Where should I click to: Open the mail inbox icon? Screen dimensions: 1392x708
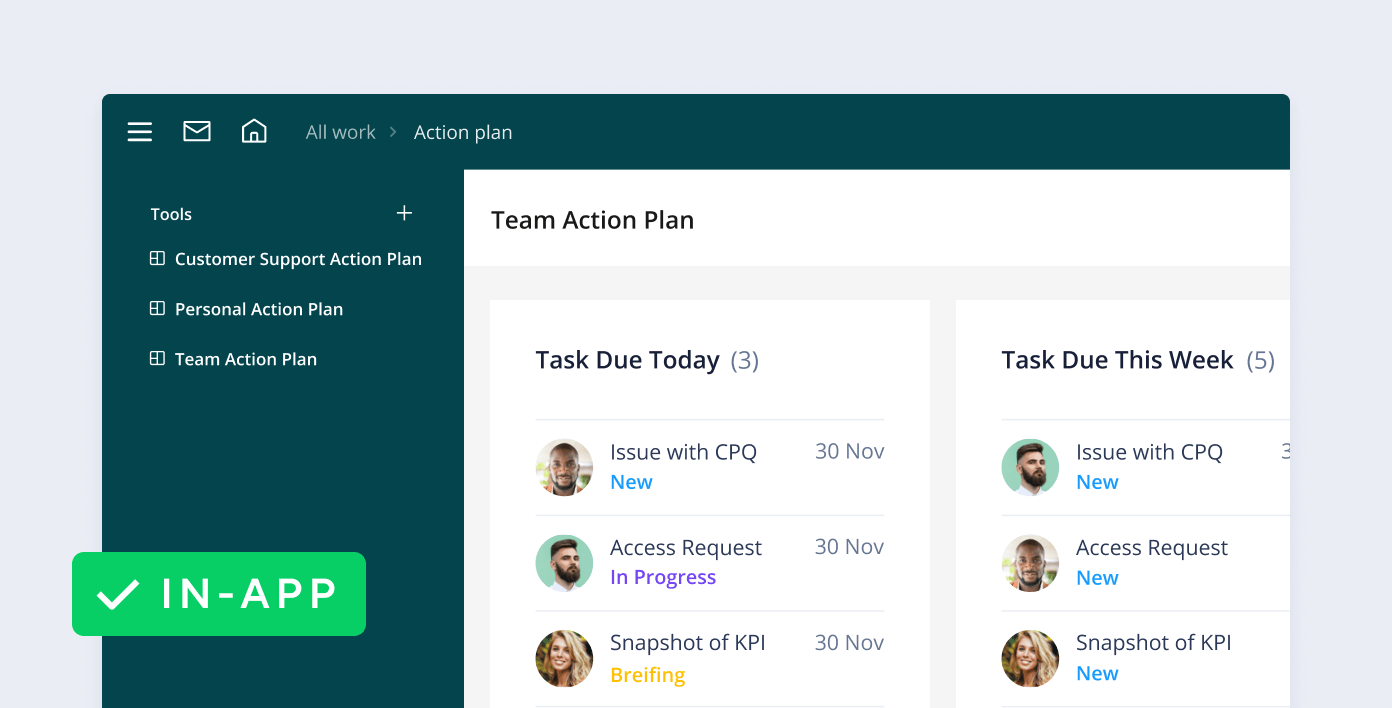click(x=197, y=131)
